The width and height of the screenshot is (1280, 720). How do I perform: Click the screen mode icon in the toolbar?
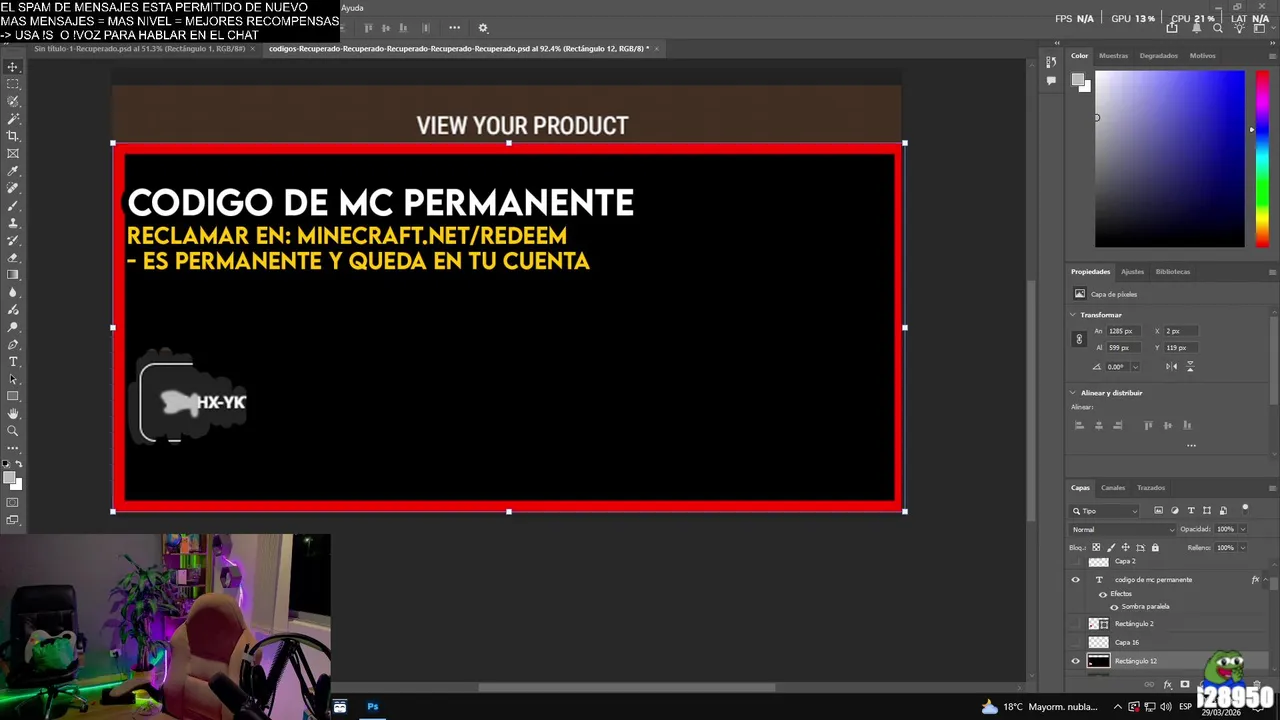13,520
